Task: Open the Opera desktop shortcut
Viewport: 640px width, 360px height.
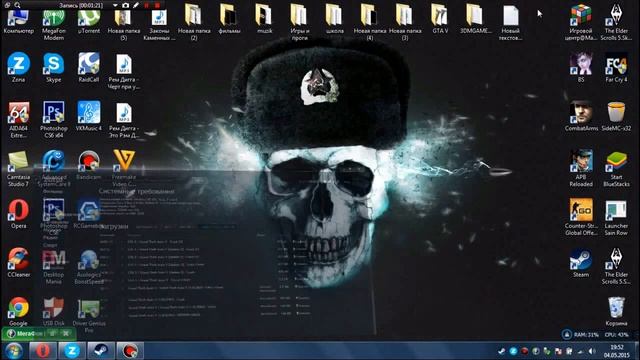Action: tap(18, 214)
